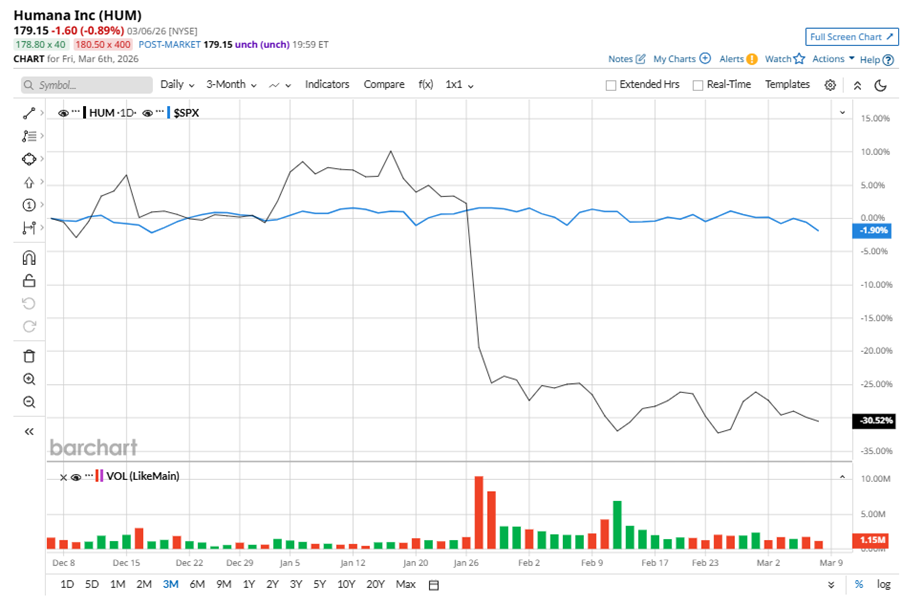Image resolution: width=902 pixels, height=607 pixels.
Task: Click the $SPX blue color swatch
Action: coord(169,113)
